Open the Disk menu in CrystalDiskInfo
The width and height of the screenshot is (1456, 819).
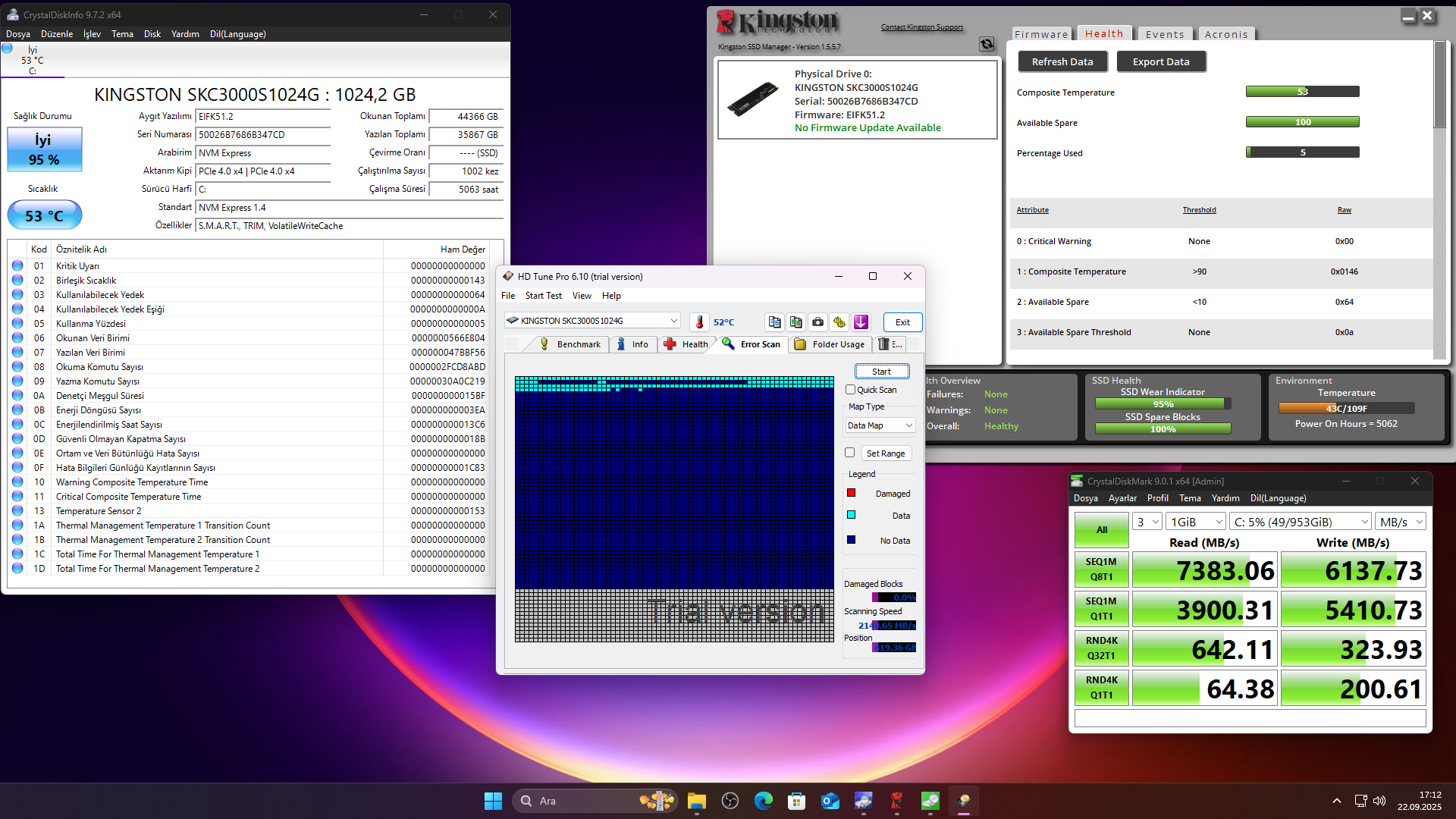pos(152,34)
